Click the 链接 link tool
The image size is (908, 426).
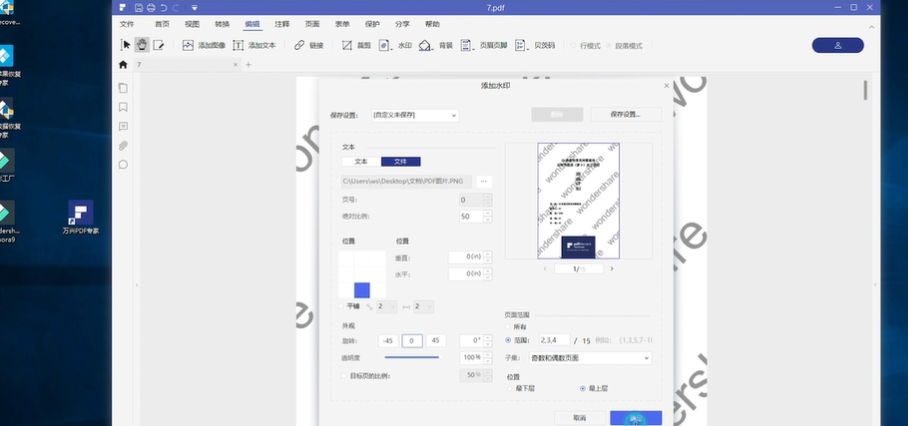(309, 45)
